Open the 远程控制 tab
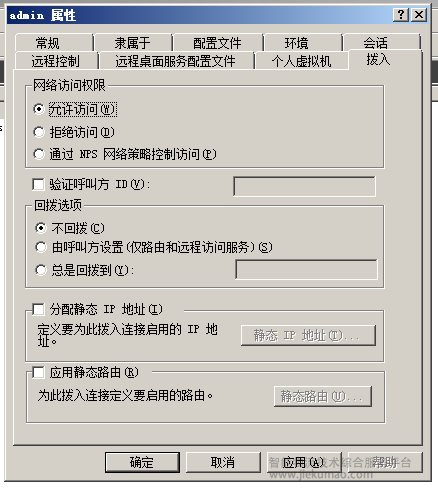 [x=56, y=61]
